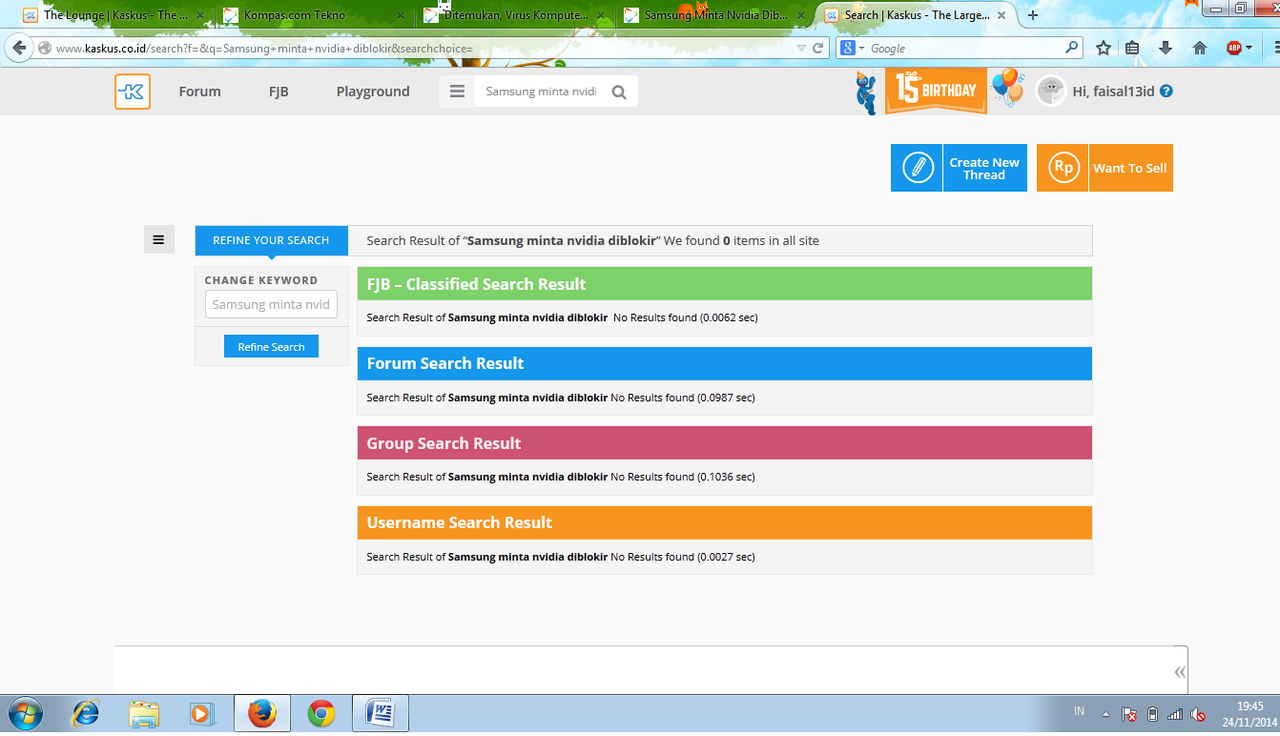Click the Hi, faisal13id username

click(x=1113, y=91)
